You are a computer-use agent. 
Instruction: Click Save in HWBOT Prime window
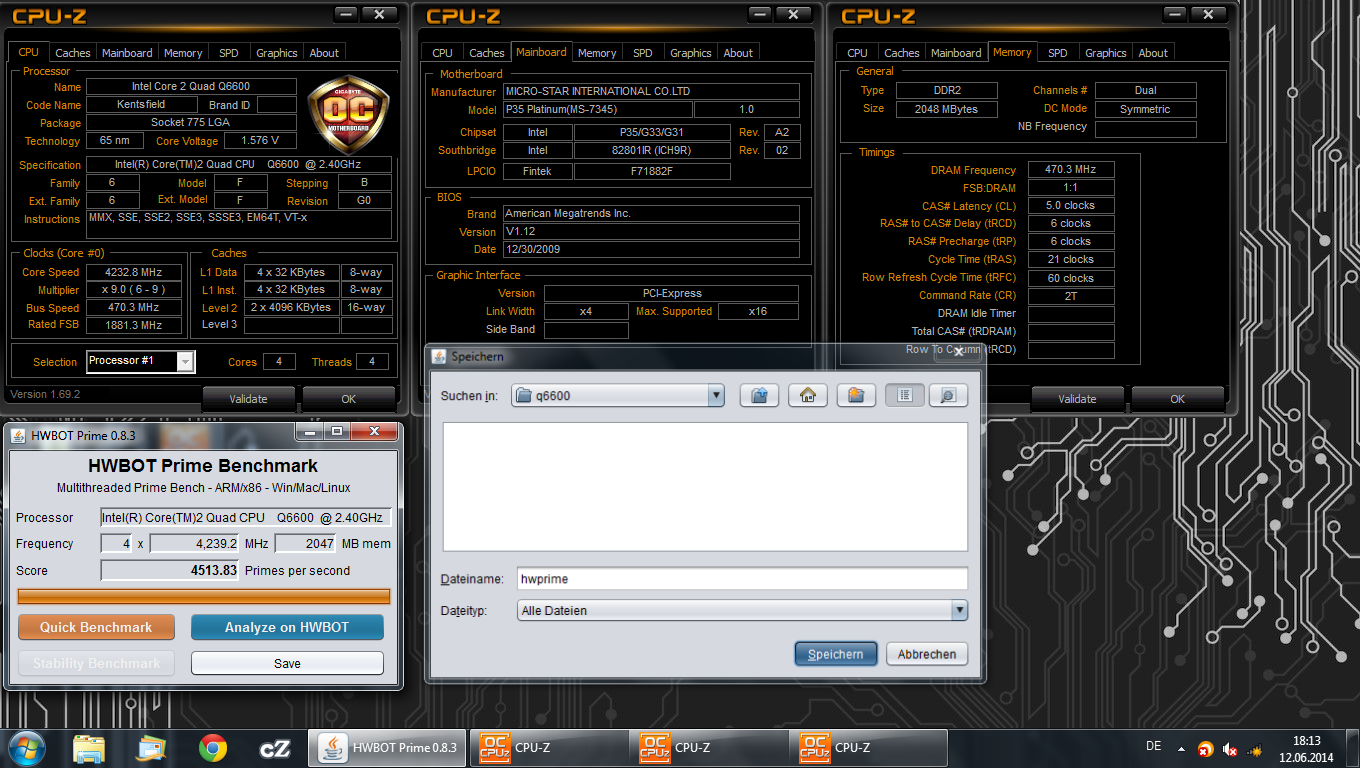click(x=287, y=663)
